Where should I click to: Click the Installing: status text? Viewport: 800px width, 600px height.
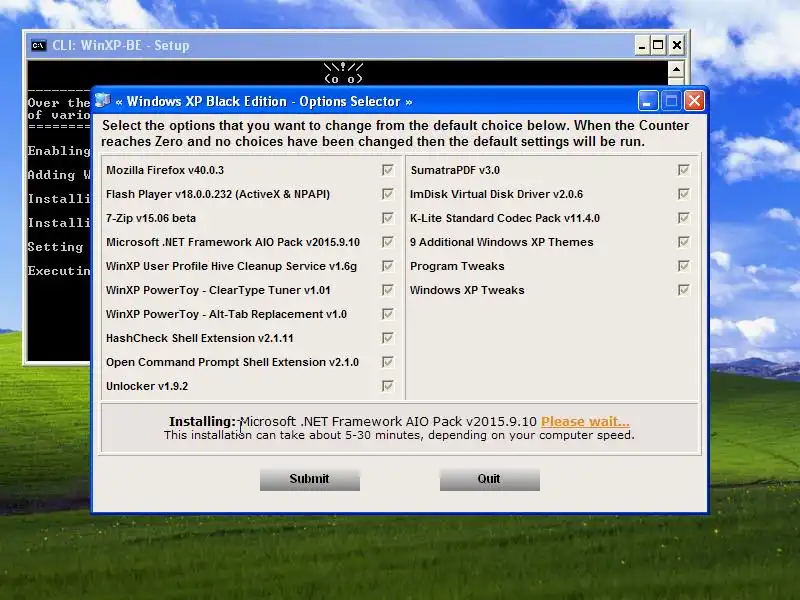point(202,421)
